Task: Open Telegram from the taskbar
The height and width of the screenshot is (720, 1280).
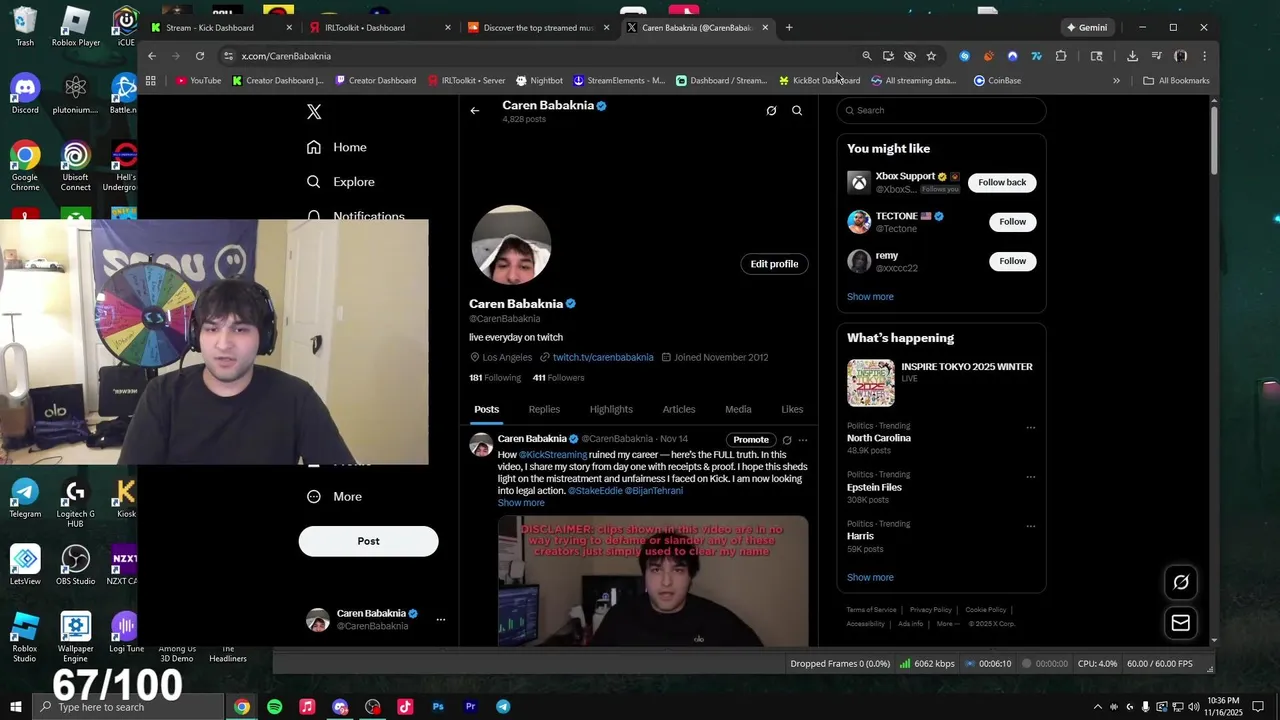Action: pyautogui.click(x=503, y=707)
